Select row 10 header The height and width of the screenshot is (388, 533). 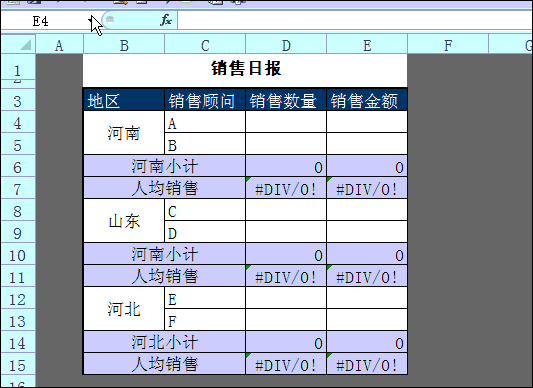tap(18, 254)
